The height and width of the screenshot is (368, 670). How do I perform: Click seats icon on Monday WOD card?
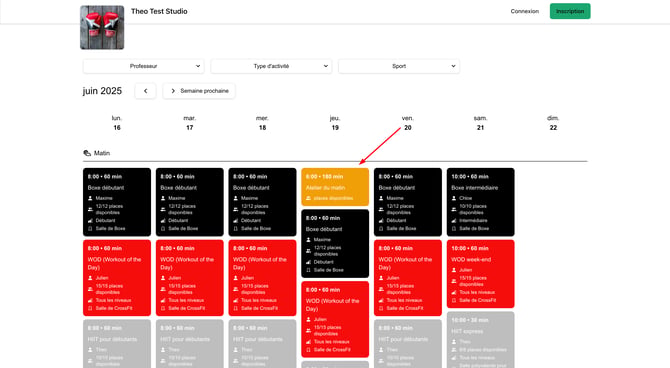click(90, 289)
